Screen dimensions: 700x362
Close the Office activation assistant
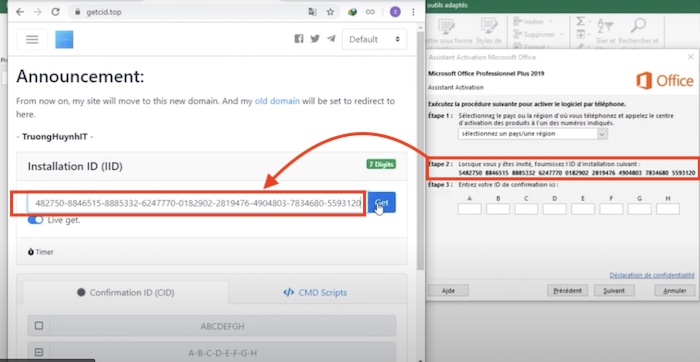(x=691, y=57)
